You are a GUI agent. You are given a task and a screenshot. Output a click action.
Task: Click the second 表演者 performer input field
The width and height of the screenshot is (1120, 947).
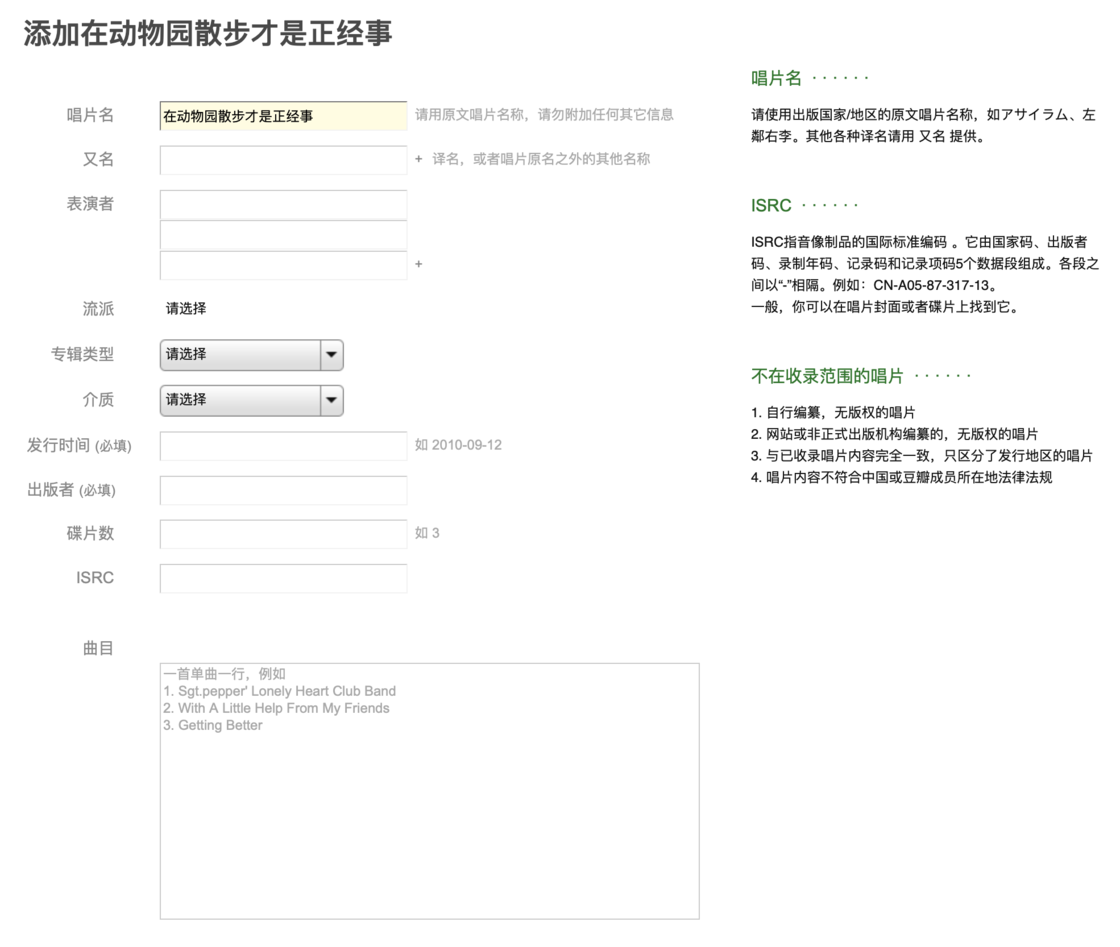pos(284,235)
